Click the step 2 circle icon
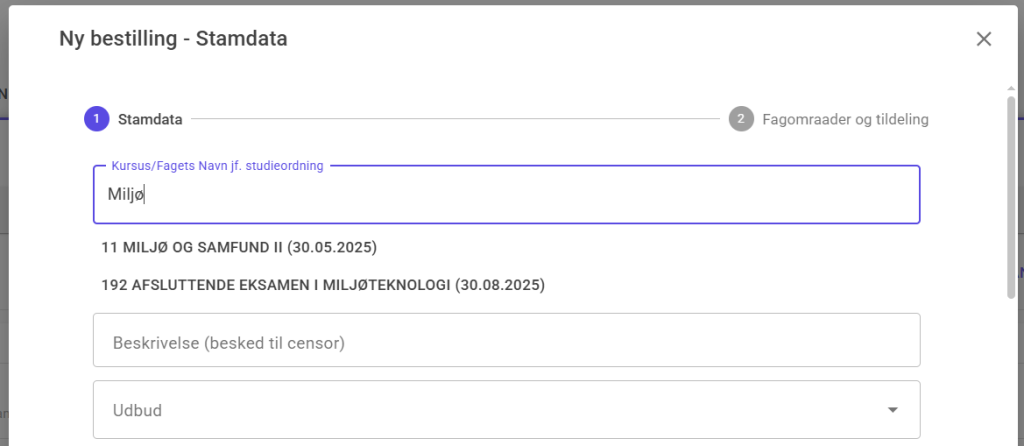1024x446 pixels. click(741, 119)
